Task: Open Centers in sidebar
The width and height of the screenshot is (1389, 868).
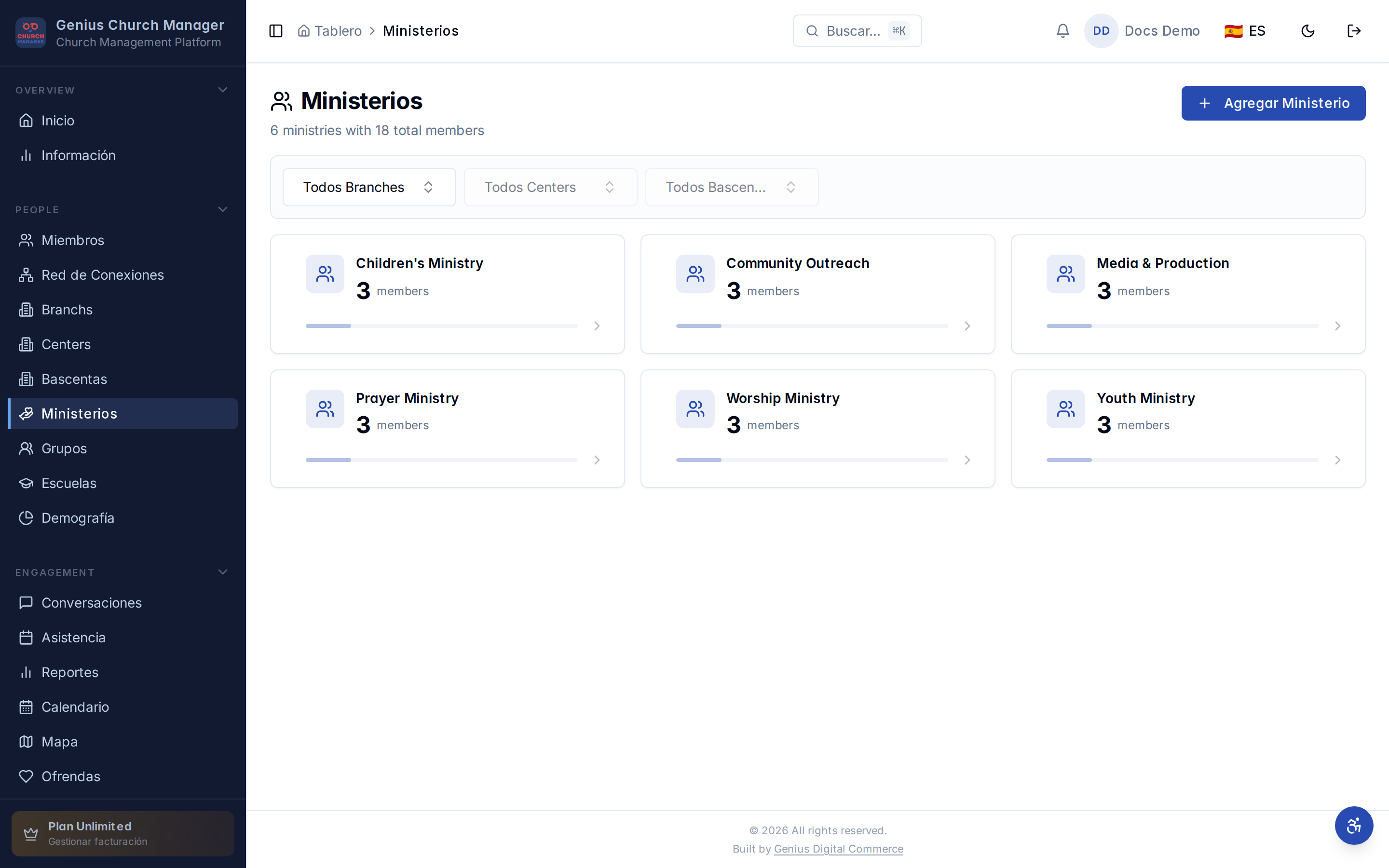Action: 122,344
